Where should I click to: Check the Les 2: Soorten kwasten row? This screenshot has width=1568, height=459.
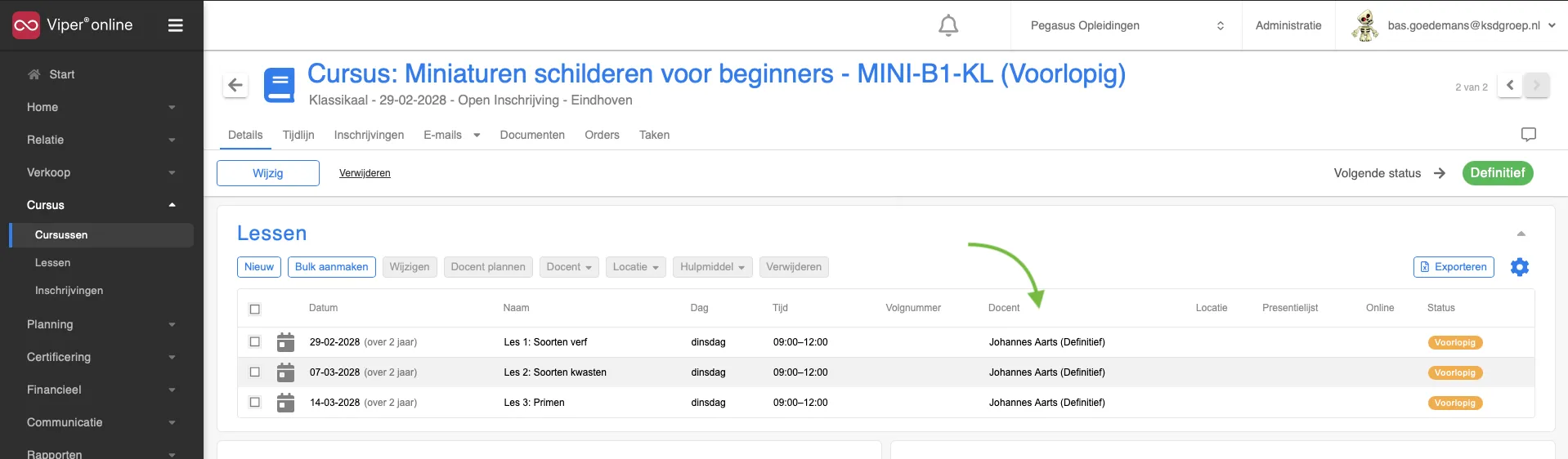tap(255, 372)
